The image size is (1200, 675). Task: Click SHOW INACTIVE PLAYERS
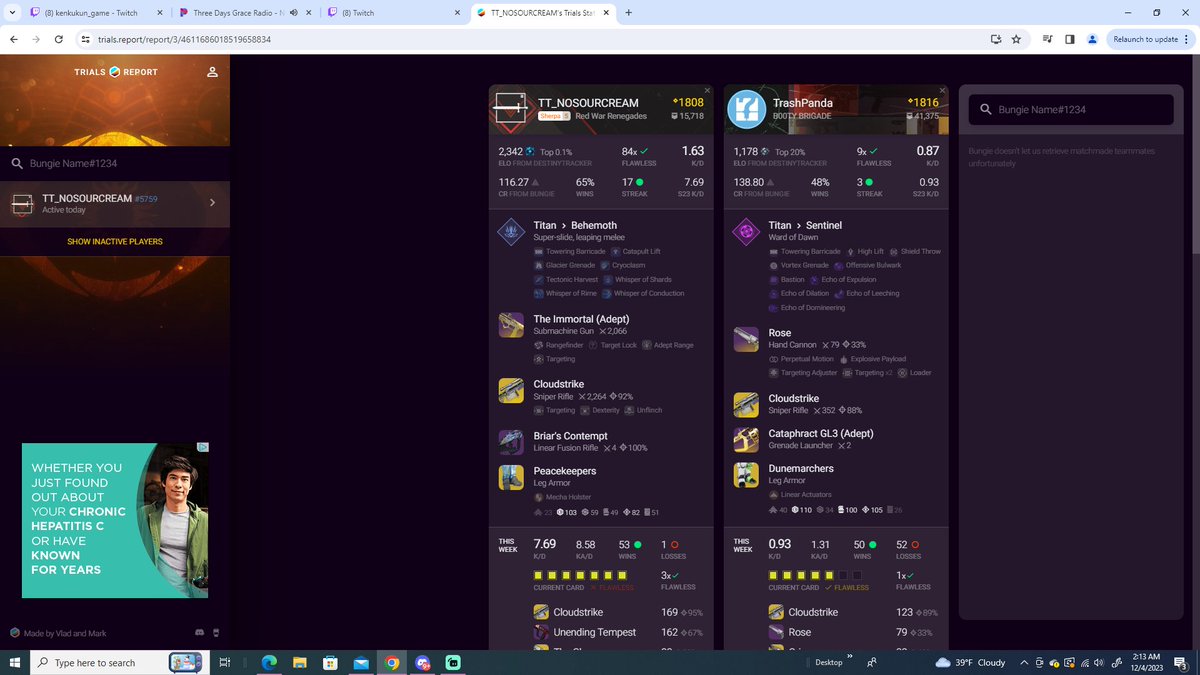tap(115, 241)
